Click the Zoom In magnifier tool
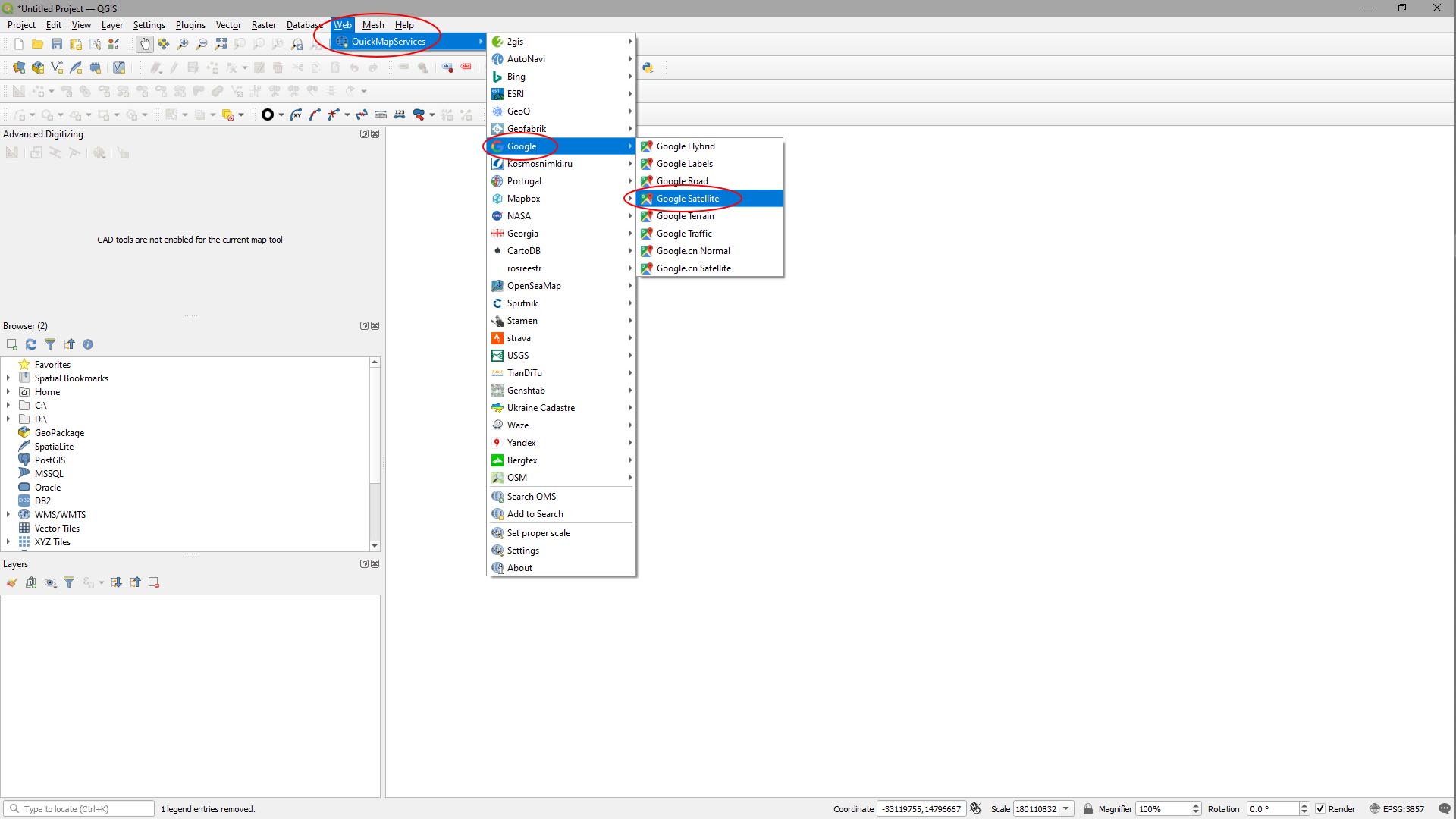The width and height of the screenshot is (1456, 819). (x=183, y=44)
